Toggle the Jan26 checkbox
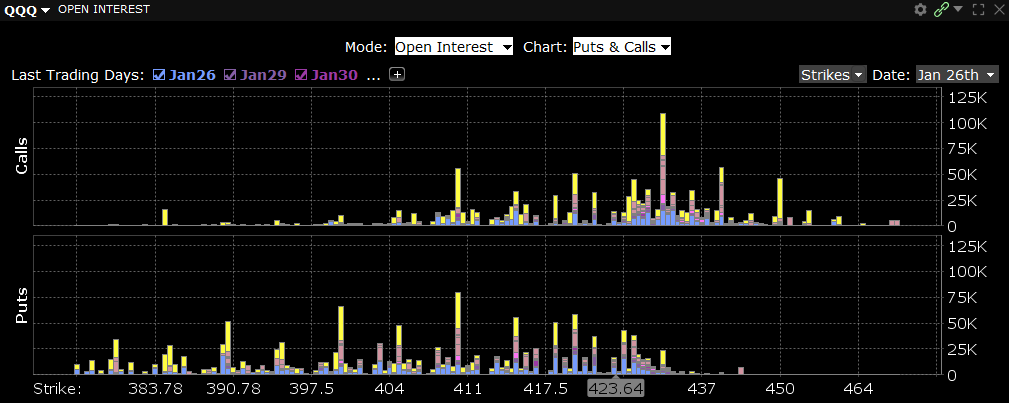 click(x=159, y=75)
